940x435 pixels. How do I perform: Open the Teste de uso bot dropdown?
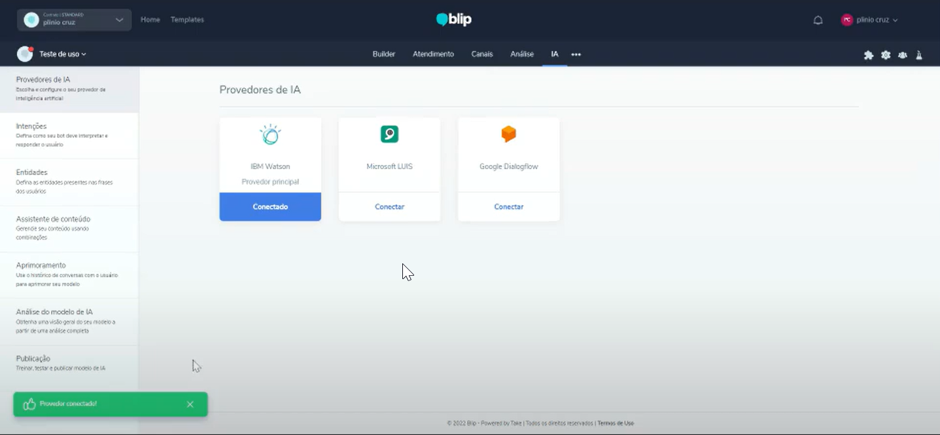tap(62, 54)
